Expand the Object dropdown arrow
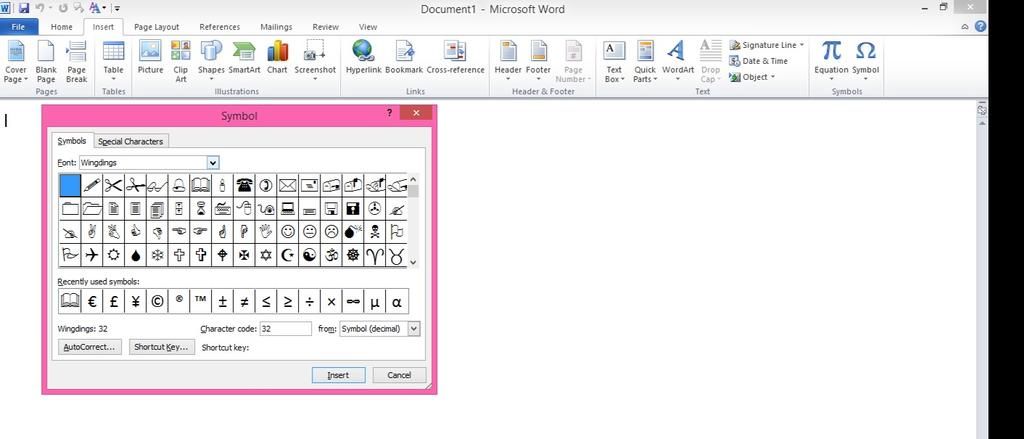 point(773,76)
